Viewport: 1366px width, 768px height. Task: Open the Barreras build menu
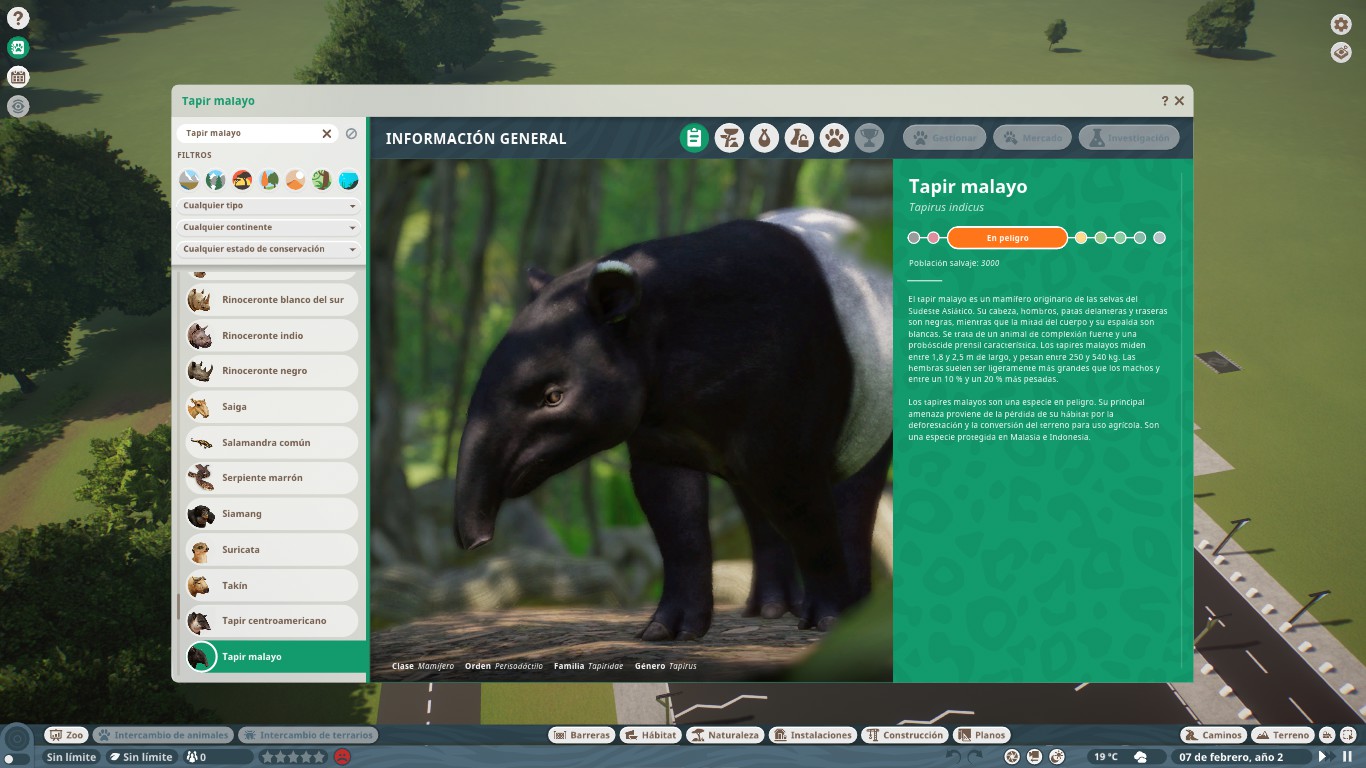[581, 735]
